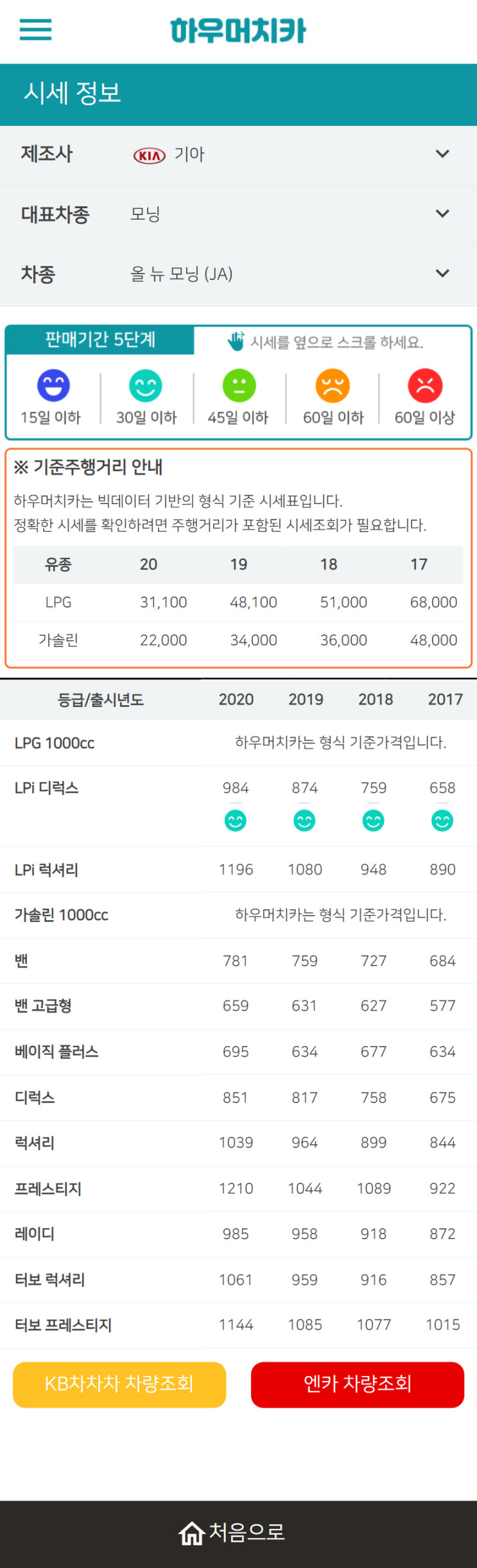Click the scroll hint hand icon
The image size is (477, 1568).
click(236, 341)
